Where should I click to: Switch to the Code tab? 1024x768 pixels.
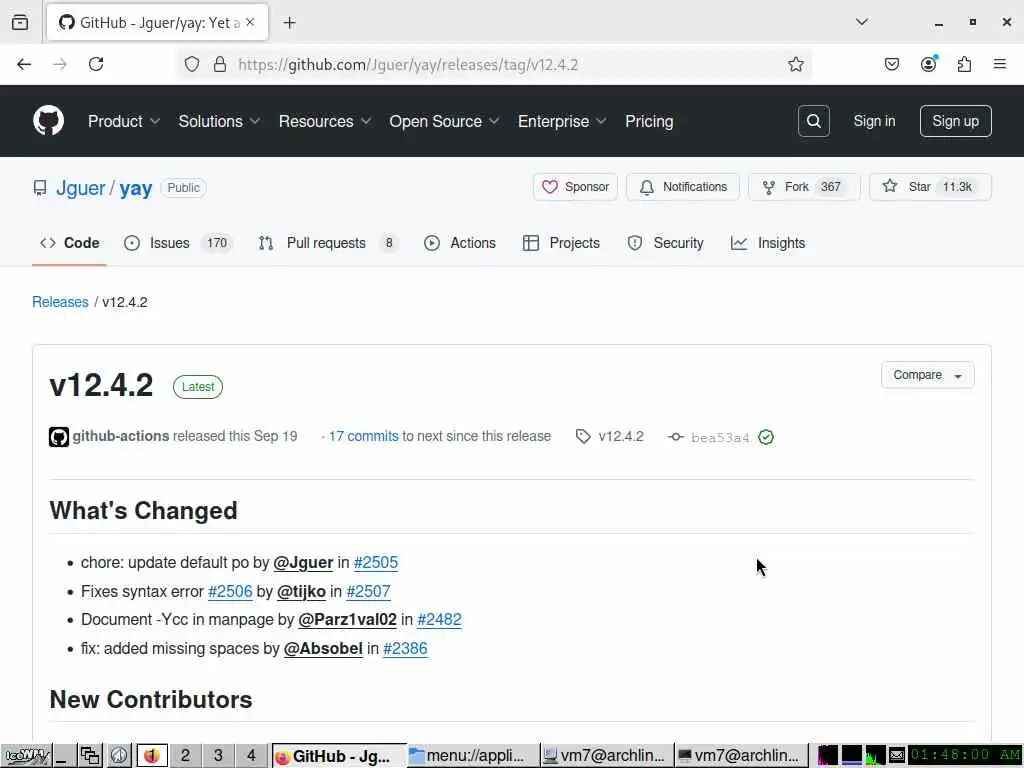tap(69, 243)
